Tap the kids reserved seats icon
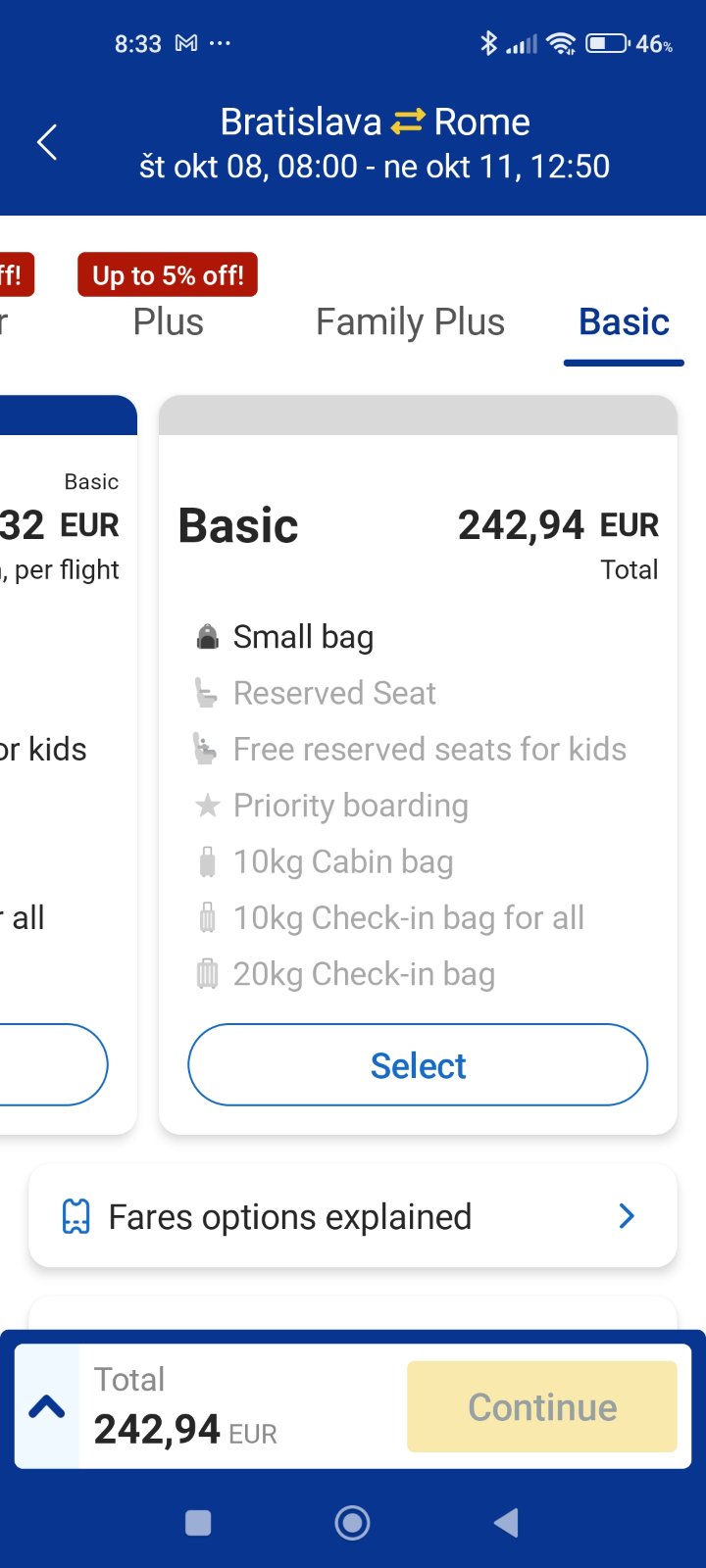The image size is (706, 1568). (x=206, y=750)
